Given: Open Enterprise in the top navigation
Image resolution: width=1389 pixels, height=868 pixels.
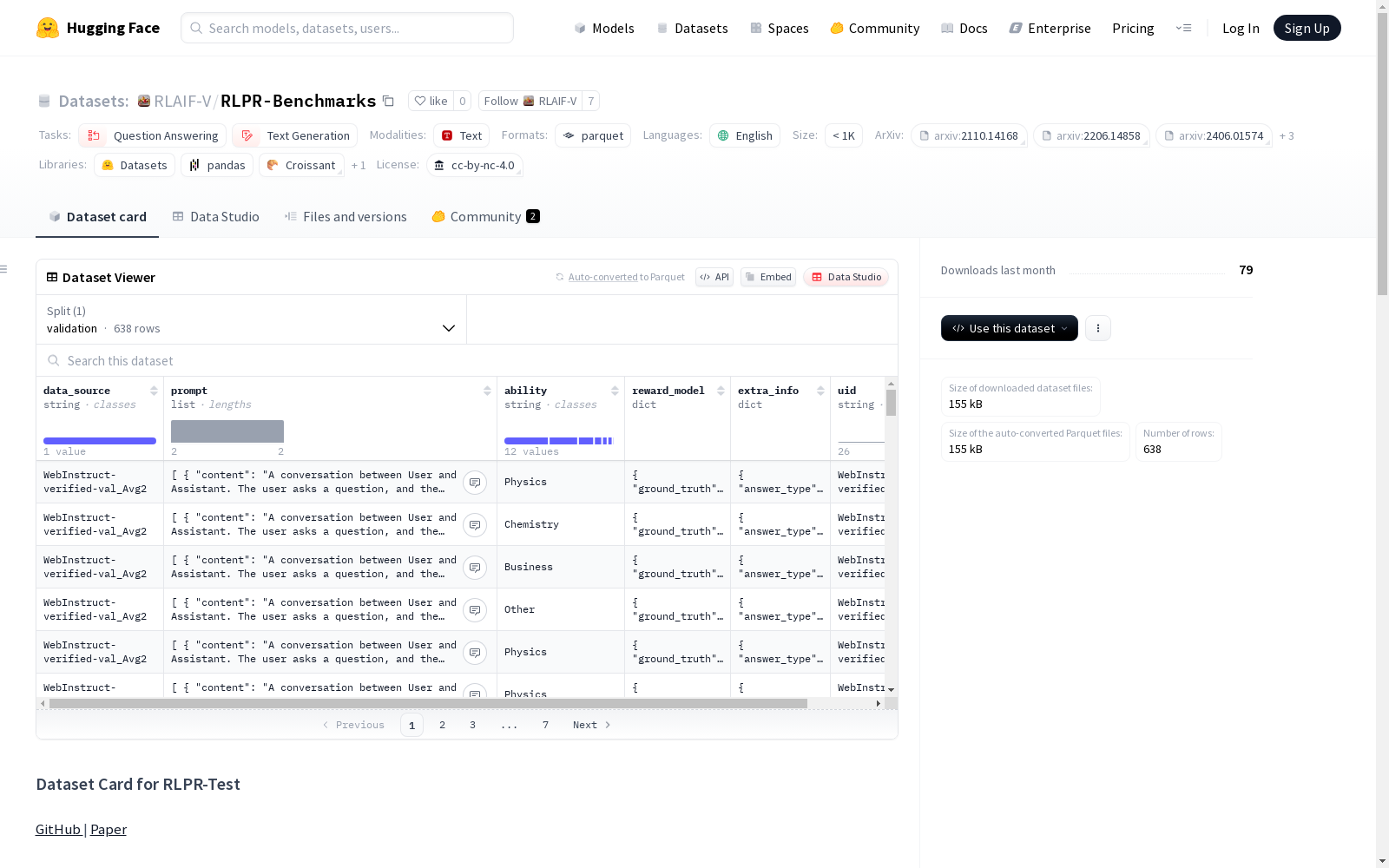Looking at the screenshot, I should pyautogui.click(x=1050, y=28).
